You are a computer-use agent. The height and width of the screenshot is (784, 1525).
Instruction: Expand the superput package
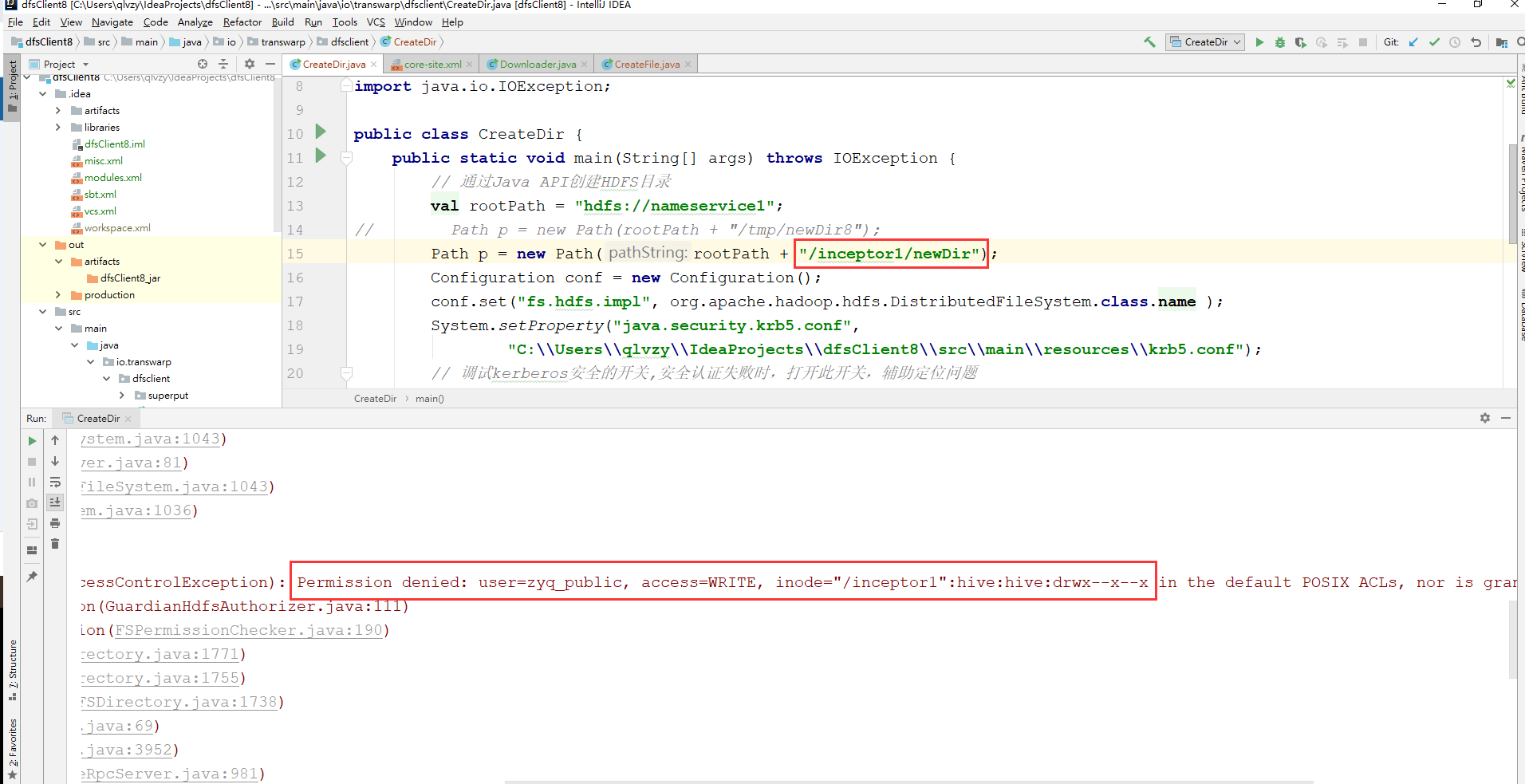click(x=122, y=396)
